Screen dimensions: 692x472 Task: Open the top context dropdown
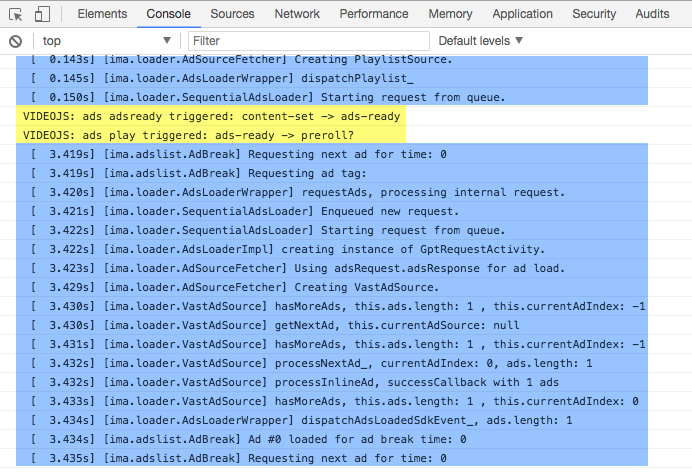pos(107,41)
